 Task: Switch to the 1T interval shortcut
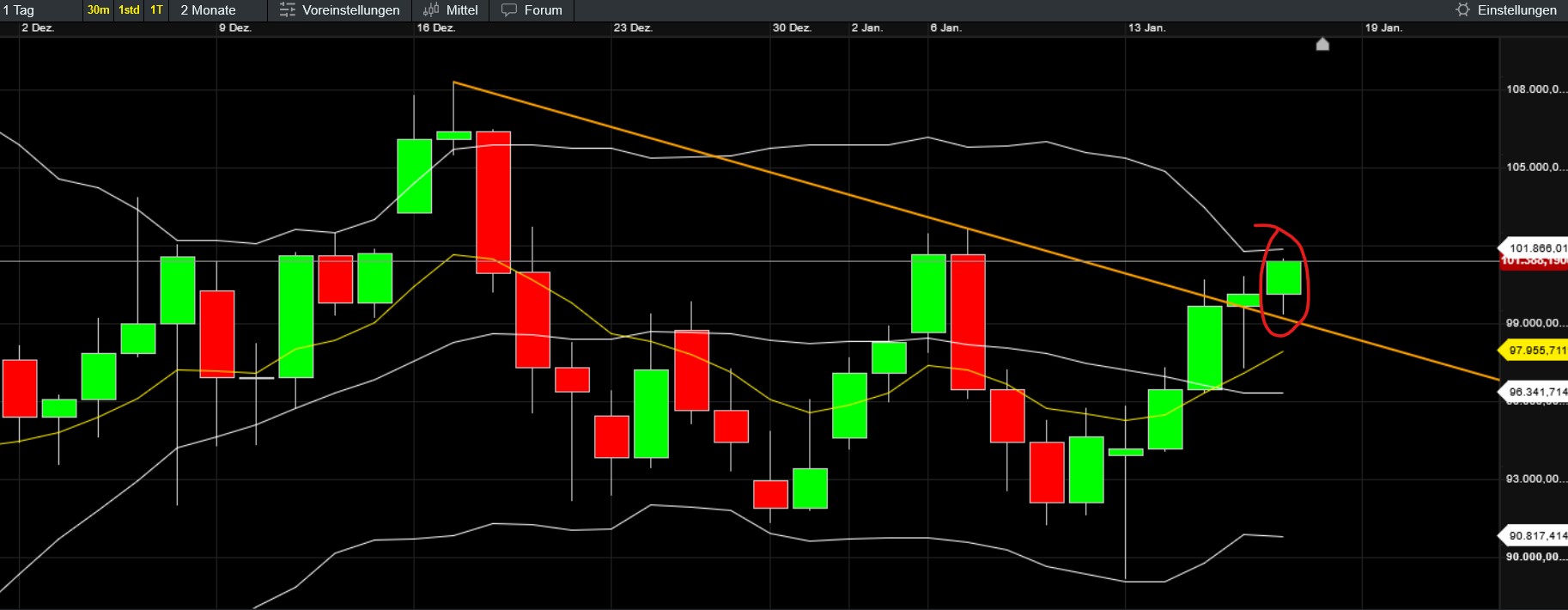[x=156, y=10]
